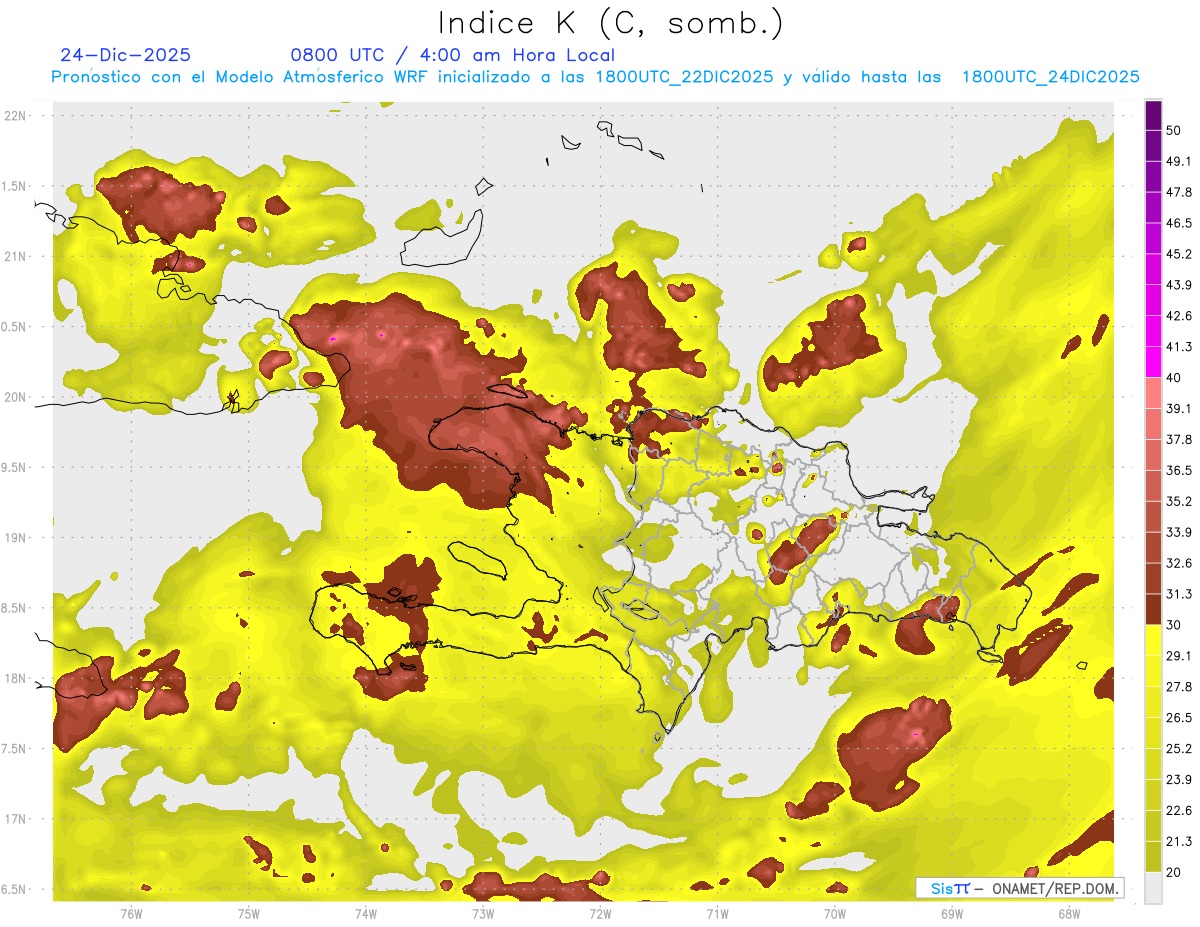
Task: Click the colorbar value '41.3'
Action: point(1179,347)
